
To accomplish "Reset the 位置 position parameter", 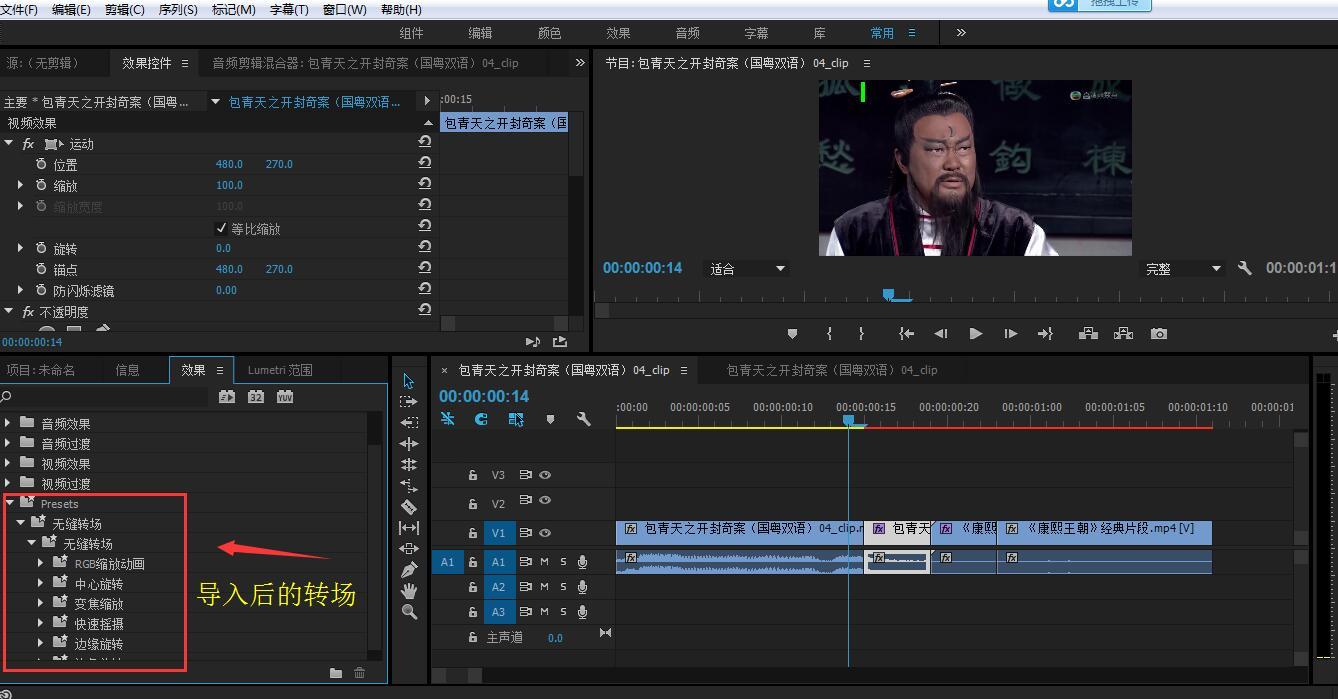I will pos(425,164).
